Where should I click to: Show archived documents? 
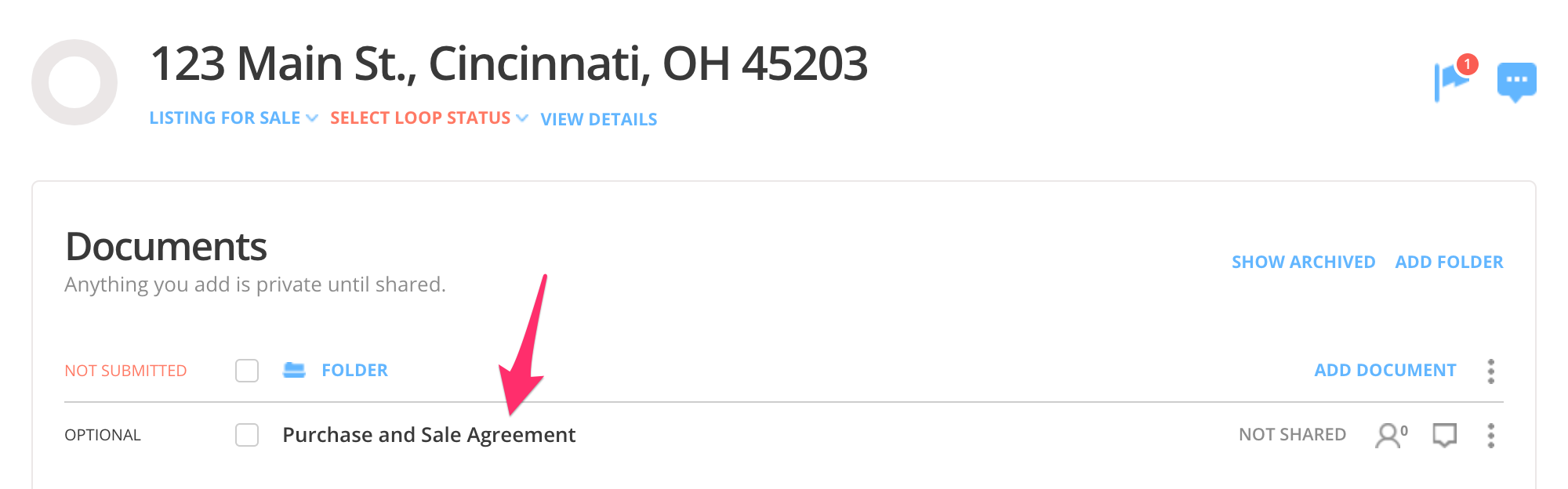[1303, 262]
